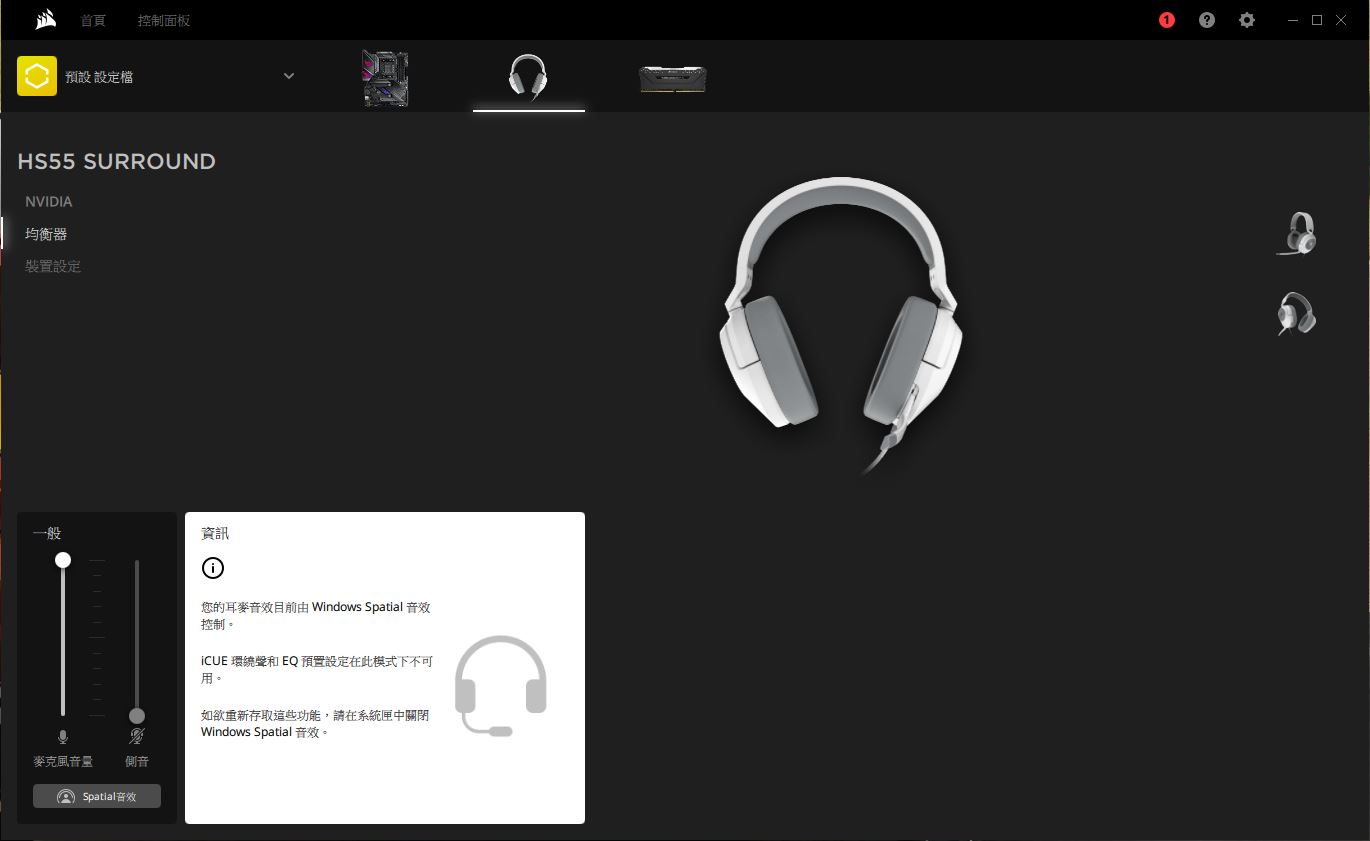
Task: Select the motherboard device thumbnail
Action: point(385,79)
